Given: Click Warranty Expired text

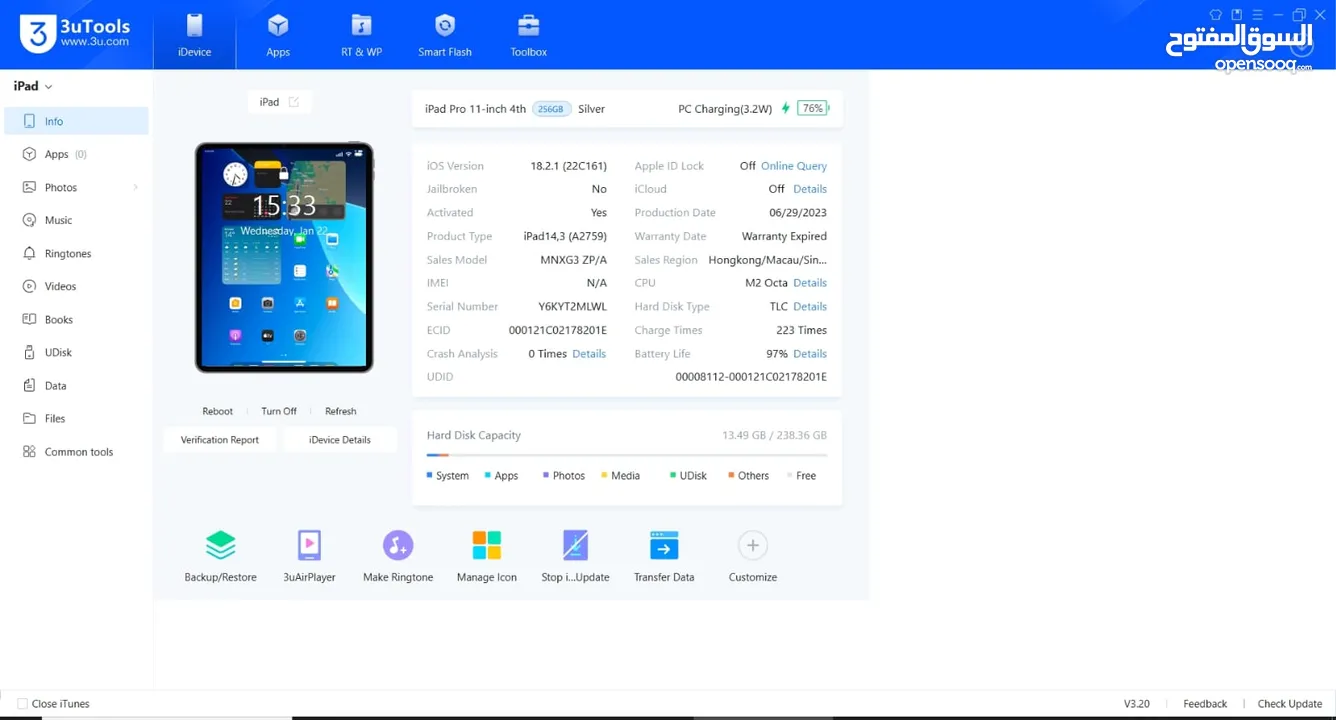Looking at the screenshot, I should click(784, 236).
